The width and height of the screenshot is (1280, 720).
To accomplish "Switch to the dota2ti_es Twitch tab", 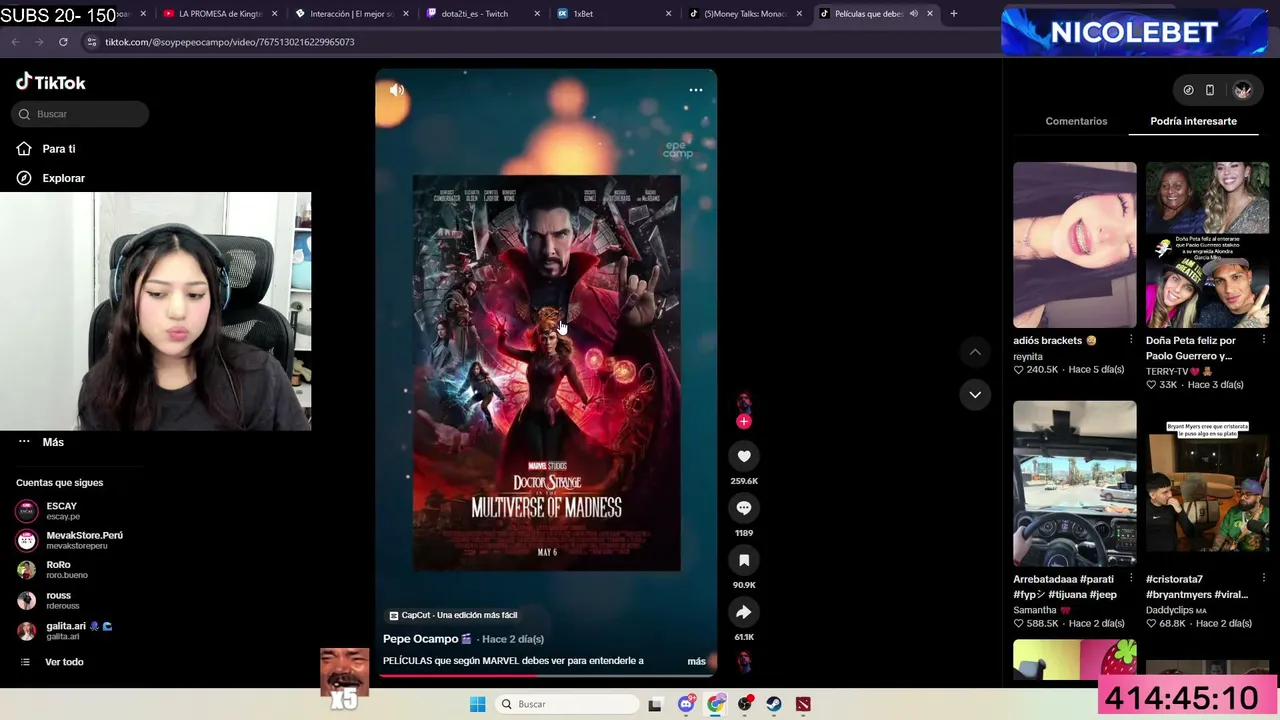I will pyautogui.click(x=475, y=14).
